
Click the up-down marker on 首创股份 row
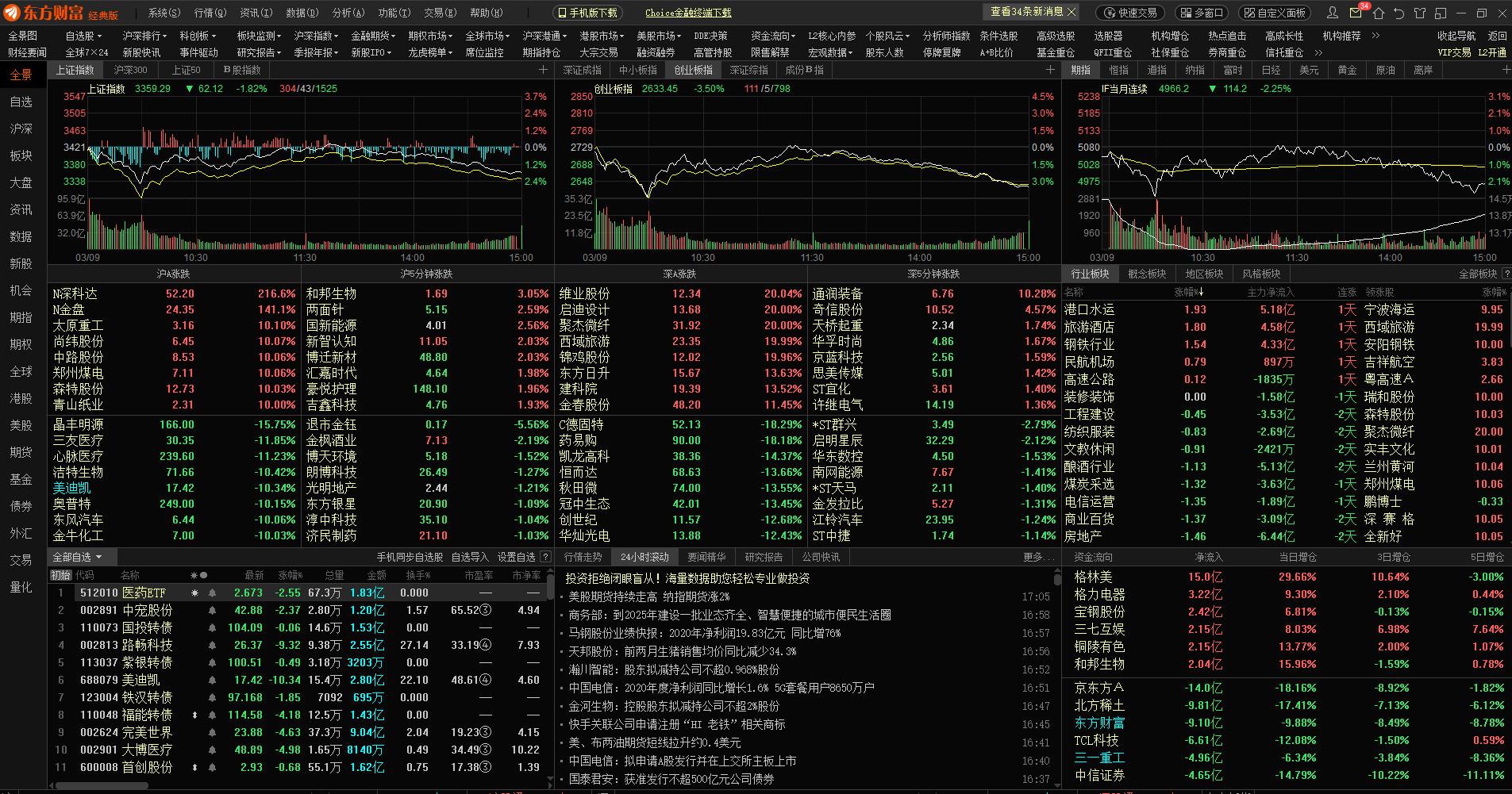194,767
